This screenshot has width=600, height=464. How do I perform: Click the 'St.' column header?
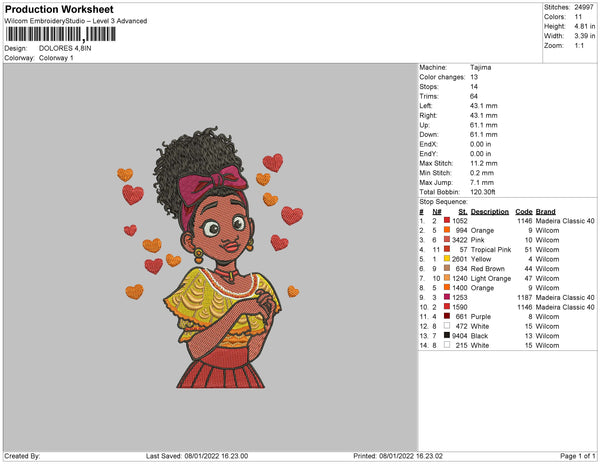(x=463, y=212)
